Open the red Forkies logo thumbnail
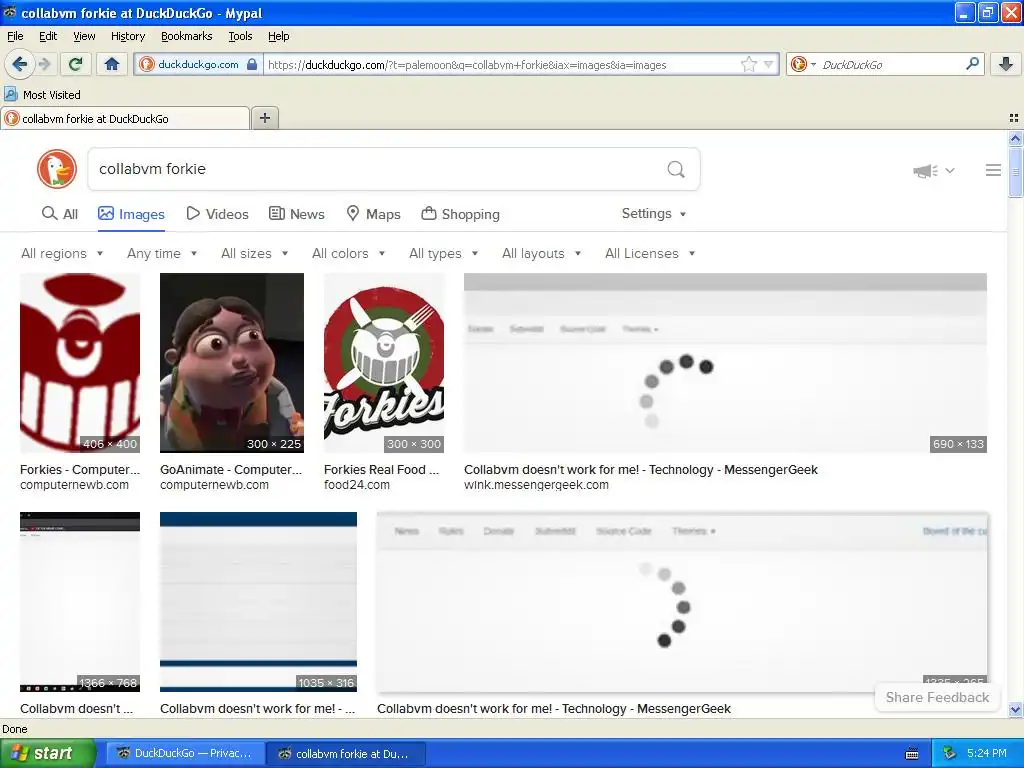 click(80, 362)
